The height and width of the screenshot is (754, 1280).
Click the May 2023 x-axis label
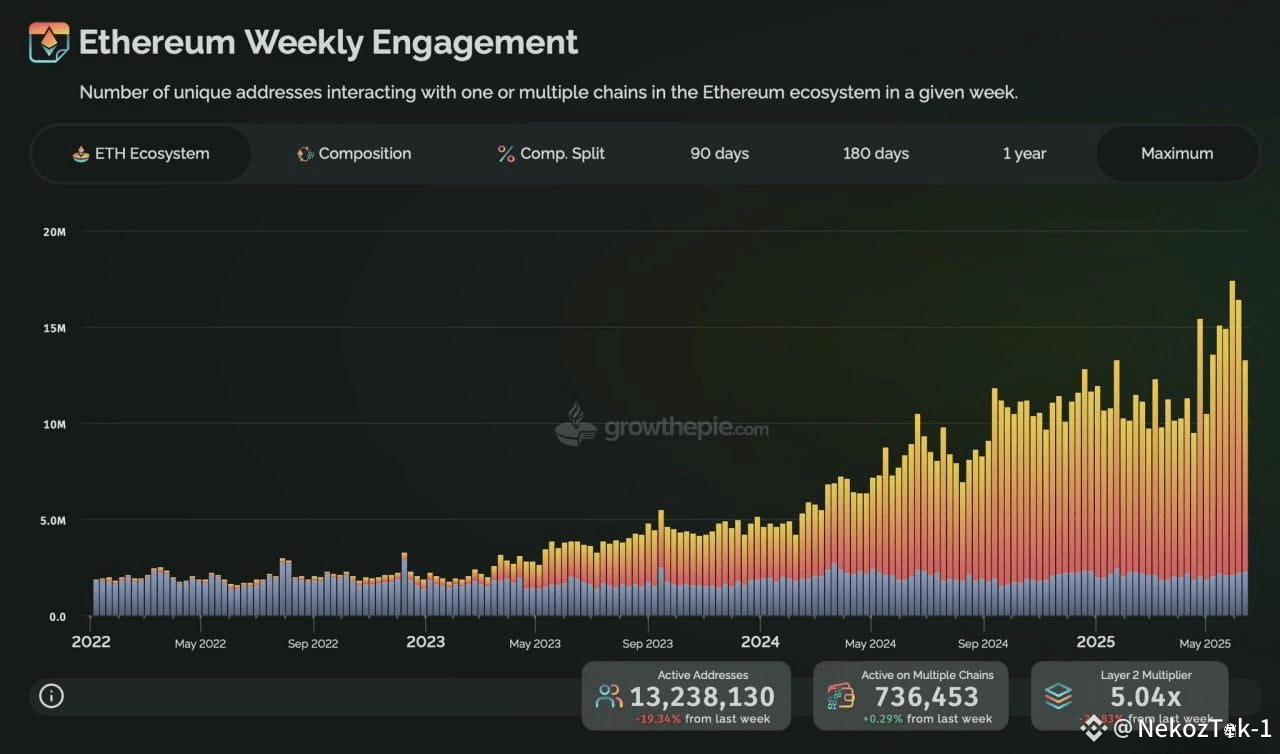click(x=535, y=644)
